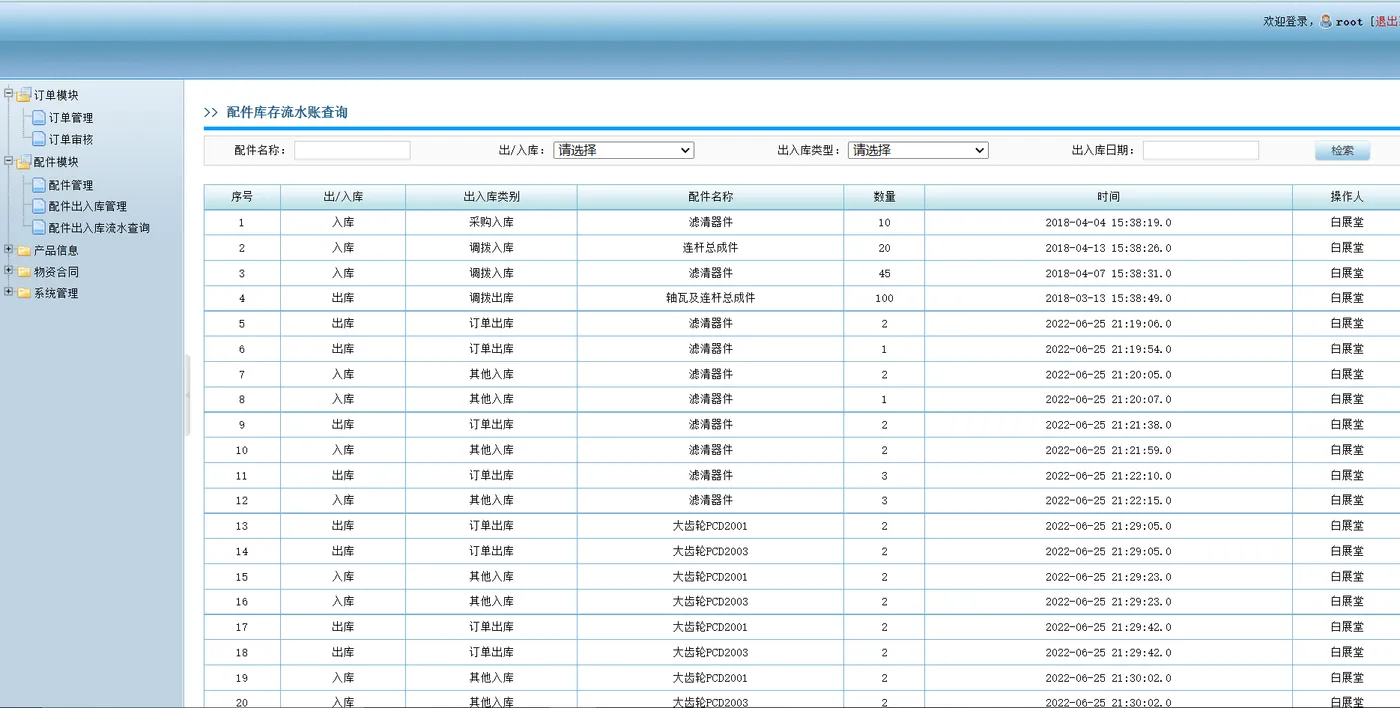Open 订单审核 in the sidebar
1400x708 pixels.
point(71,140)
